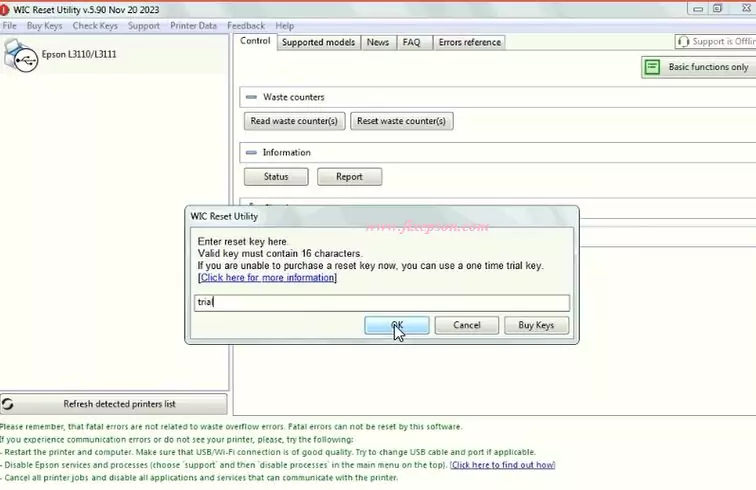Viewport: 756px width, 490px height.
Task: Open the Printer Data menu
Action: [193, 26]
